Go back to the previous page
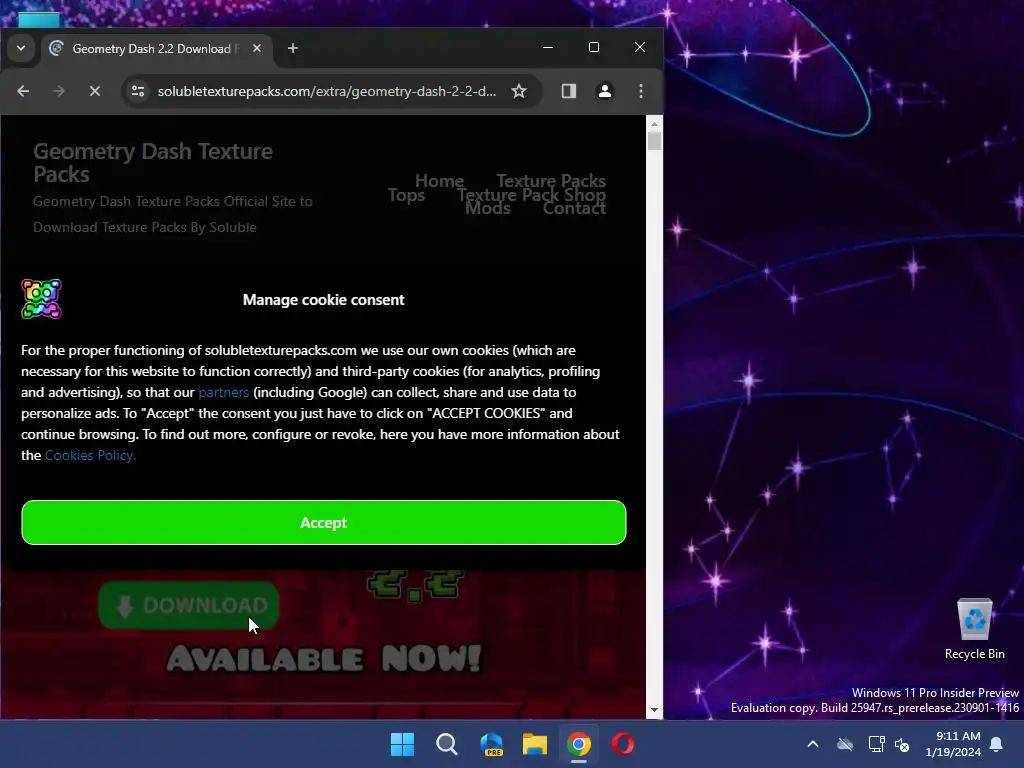1024x768 pixels. [24, 91]
